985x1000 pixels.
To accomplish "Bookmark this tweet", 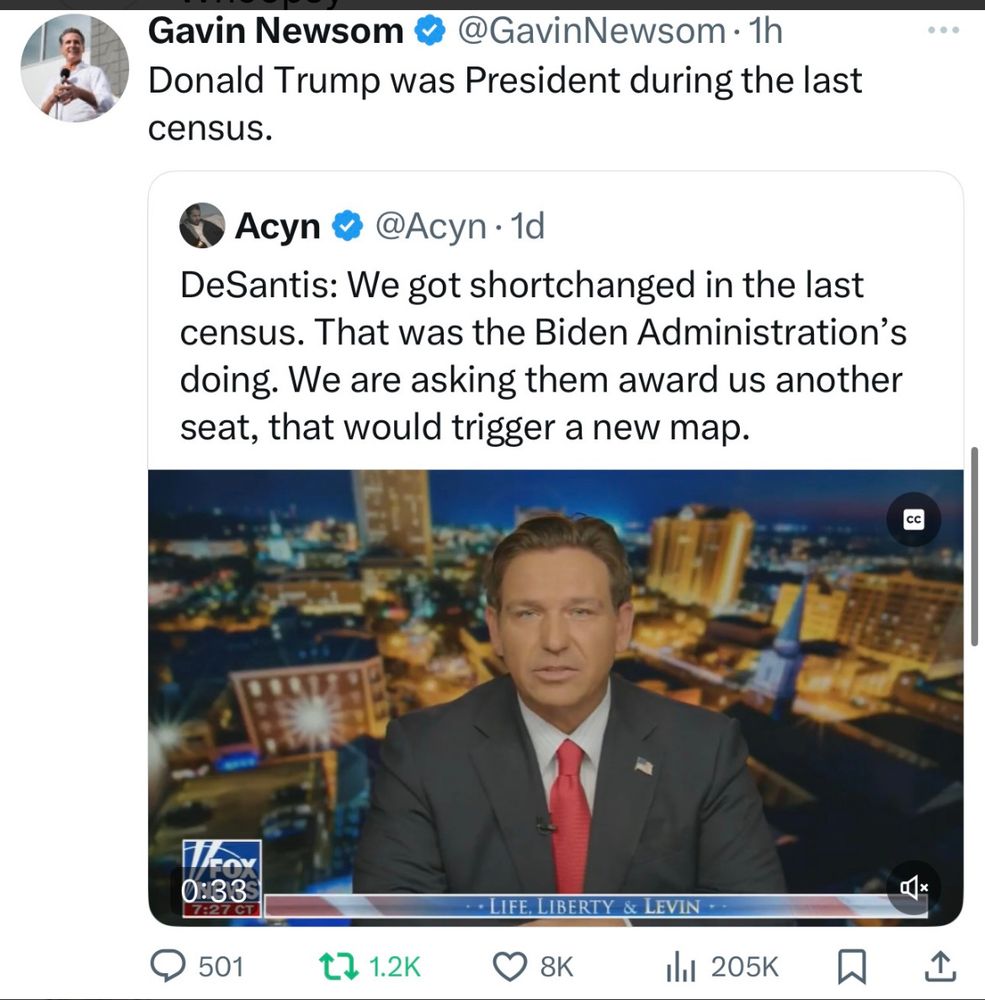I will pos(852,966).
